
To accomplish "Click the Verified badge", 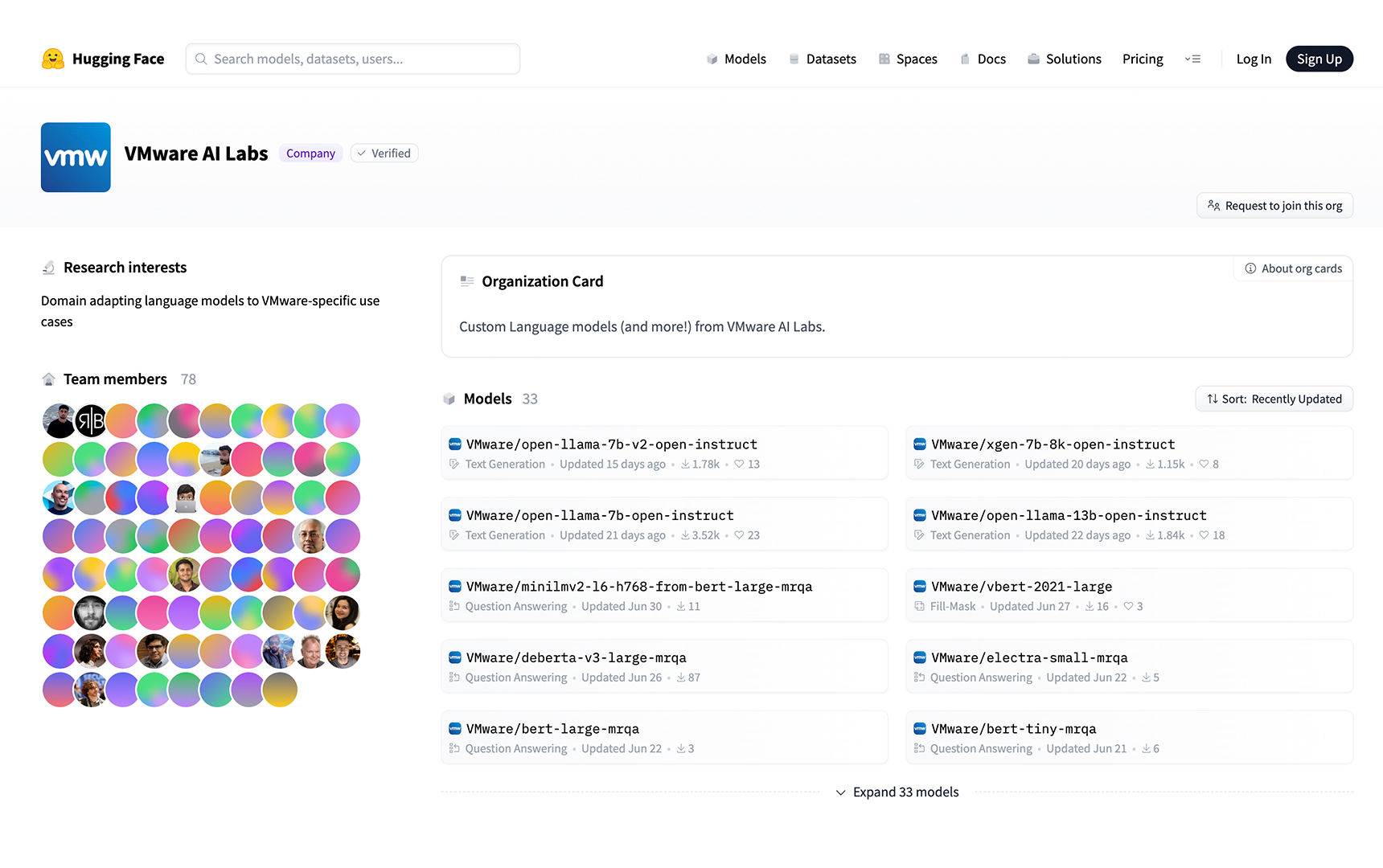I will point(384,154).
